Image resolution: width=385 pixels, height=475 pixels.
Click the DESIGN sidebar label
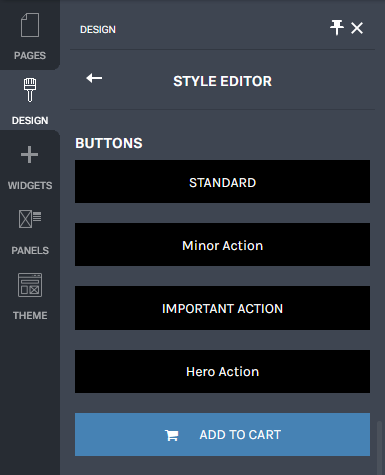click(x=30, y=120)
